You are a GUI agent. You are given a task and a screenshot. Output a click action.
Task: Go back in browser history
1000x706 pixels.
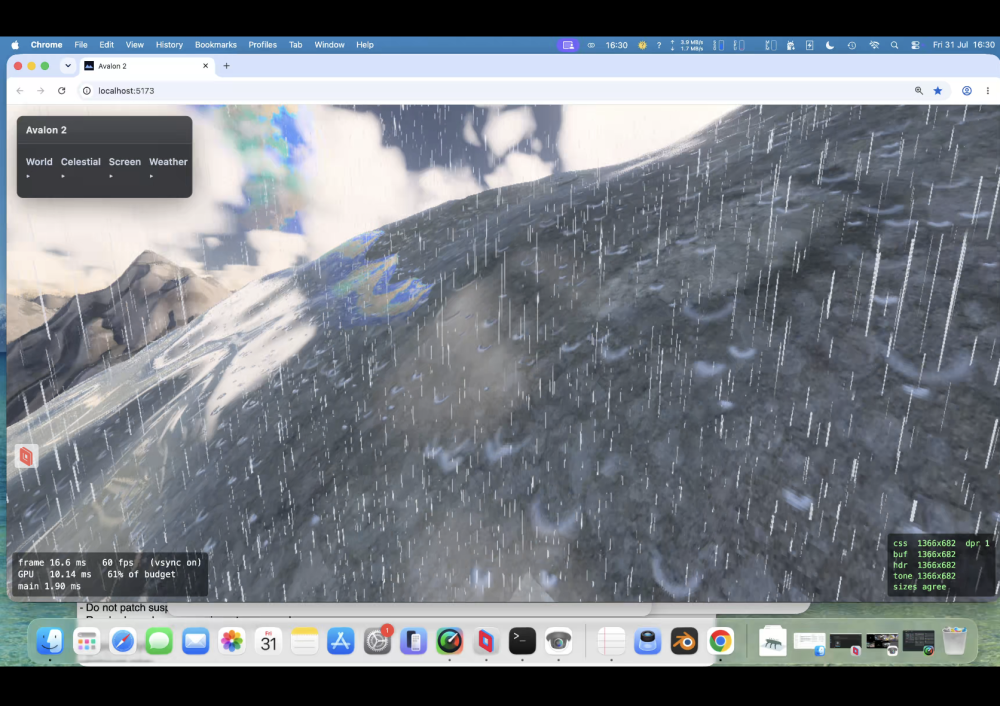(x=20, y=91)
